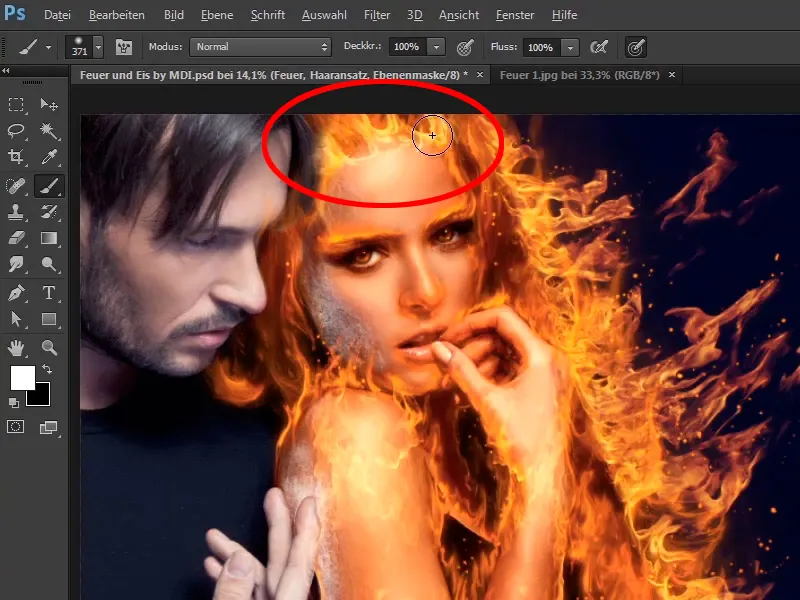Close the Feuer und Eis document tab
This screenshot has height=600, width=800.
click(x=480, y=75)
